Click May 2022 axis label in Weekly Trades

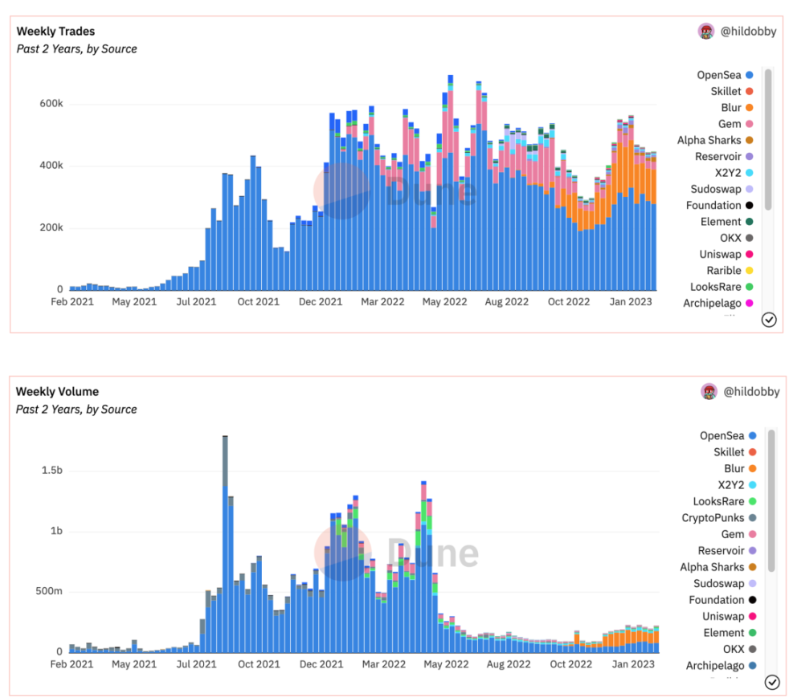[444, 302]
